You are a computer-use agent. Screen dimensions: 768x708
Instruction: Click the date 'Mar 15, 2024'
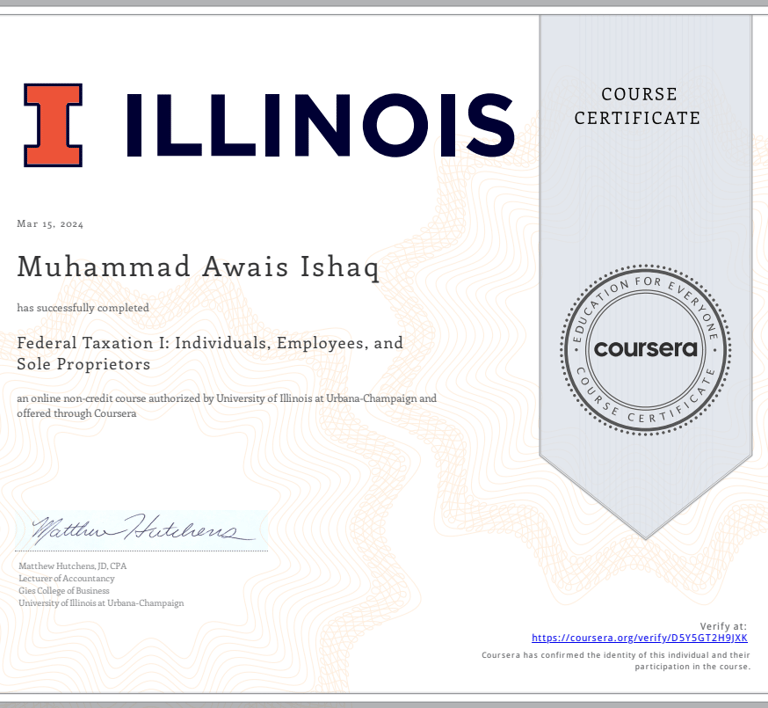click(x=50, y=224)
